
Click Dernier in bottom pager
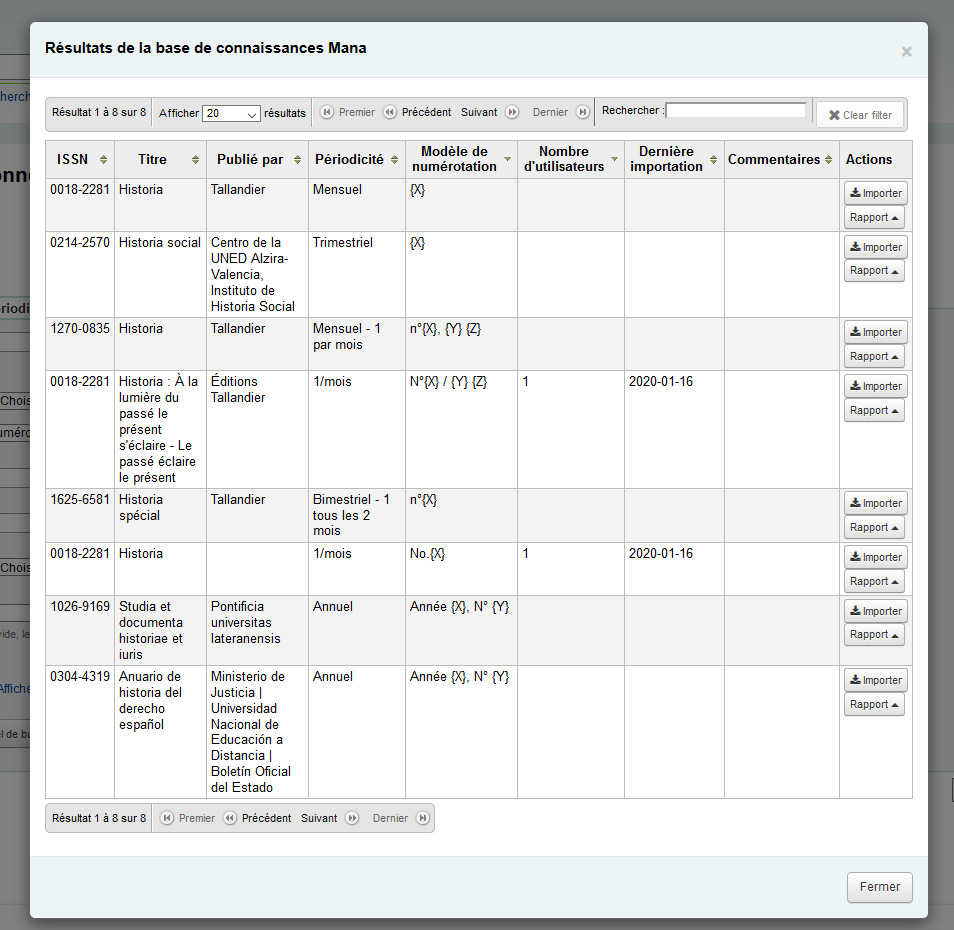(x=400, y=818)
